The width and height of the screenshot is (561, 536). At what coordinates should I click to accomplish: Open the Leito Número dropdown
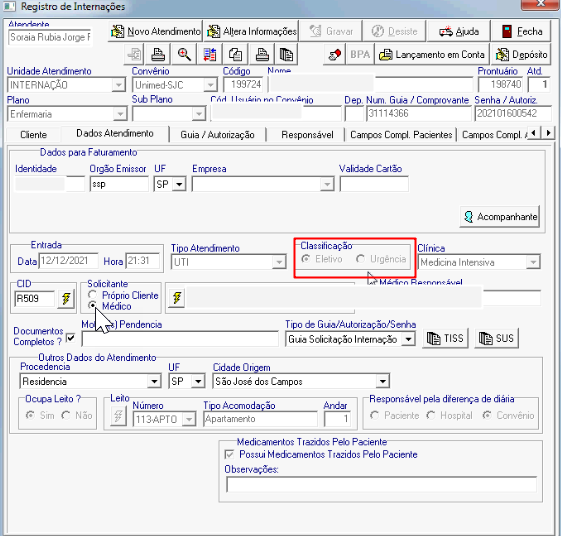pyautogui.click(x=189, y=419)
